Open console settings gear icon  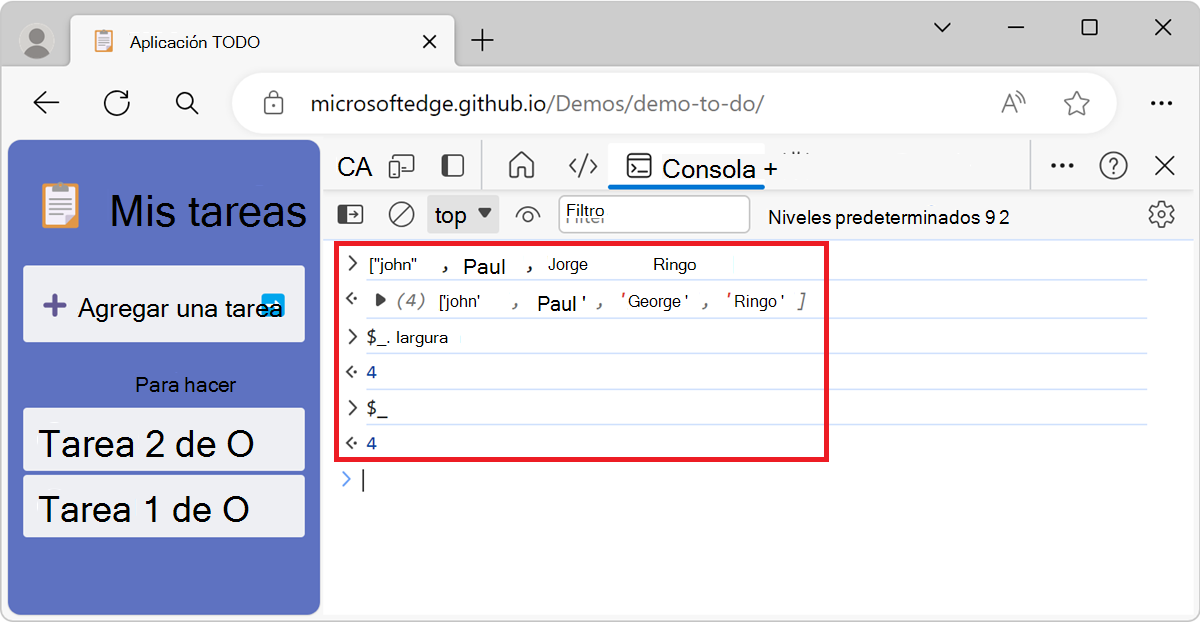pos(1160,214)
